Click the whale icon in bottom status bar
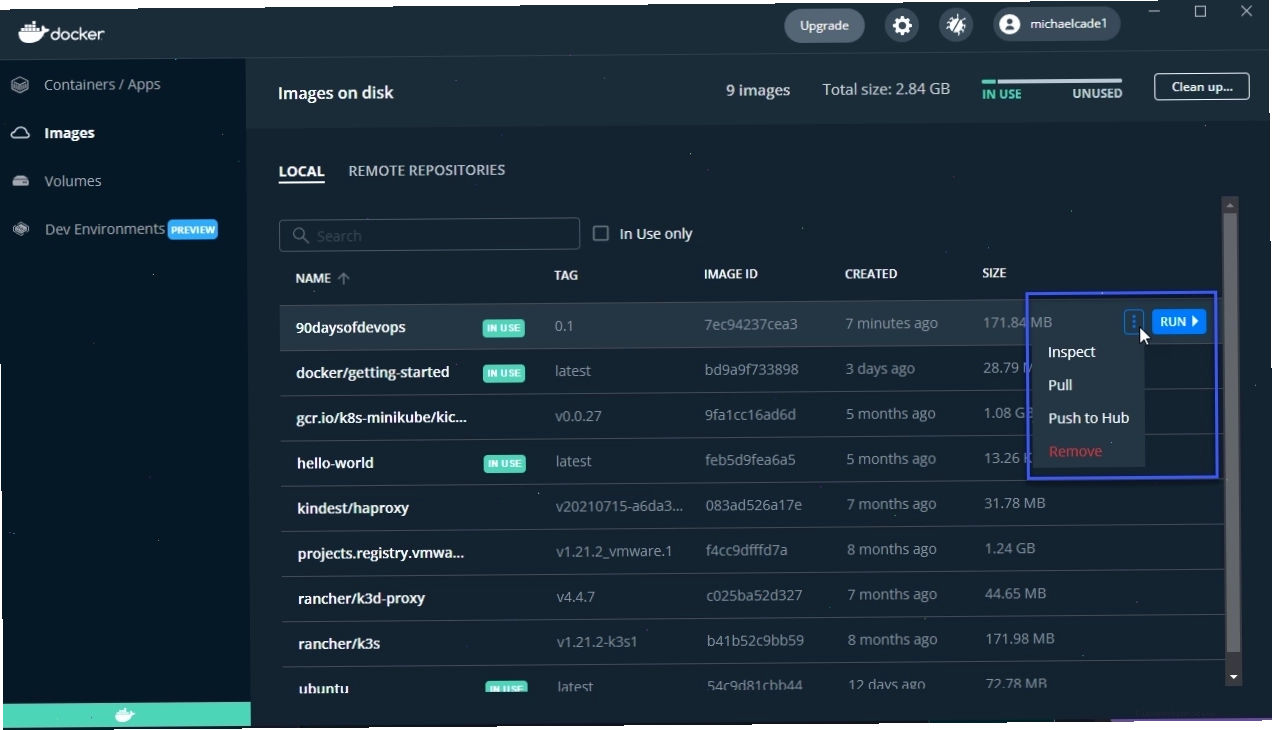The height and width of the screenshot is (730, 1272). pos(125,715)
